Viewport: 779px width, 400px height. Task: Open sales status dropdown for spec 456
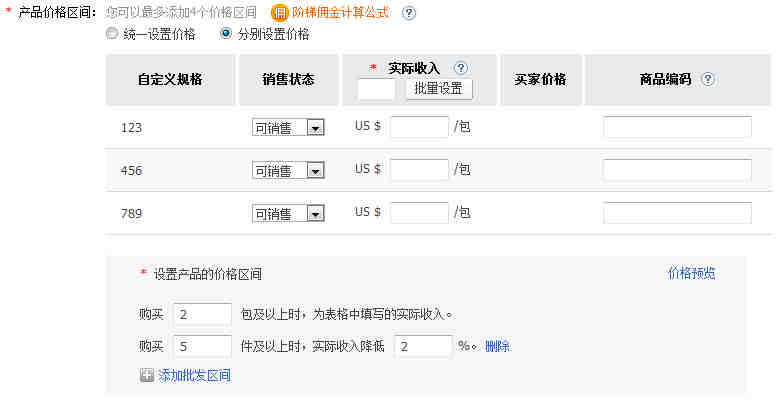[288, 170]
